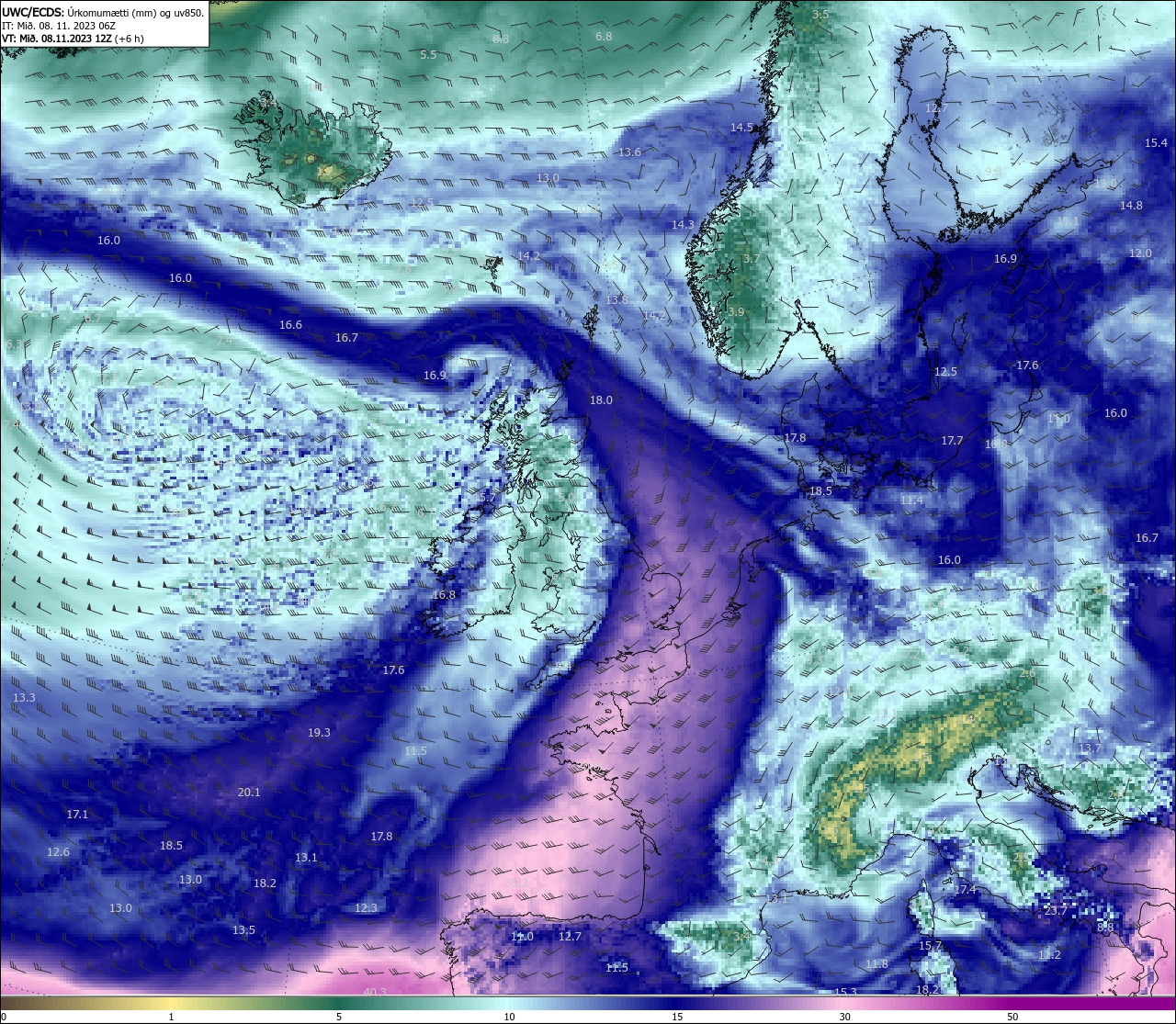Click the 20.1 value label in the Atlantic
Screen dimensions: 1176x1024
[x=249, y=793]
